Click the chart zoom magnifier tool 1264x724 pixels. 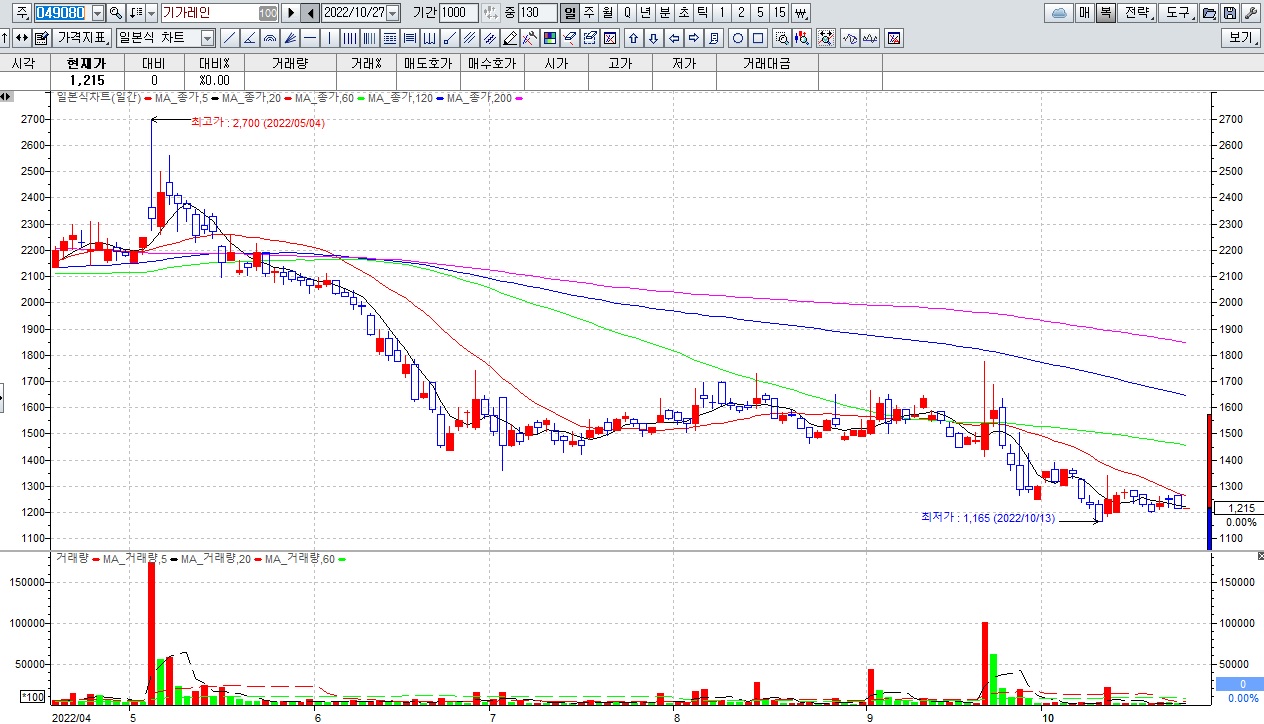pyautogui.click(x=783, y=38)
